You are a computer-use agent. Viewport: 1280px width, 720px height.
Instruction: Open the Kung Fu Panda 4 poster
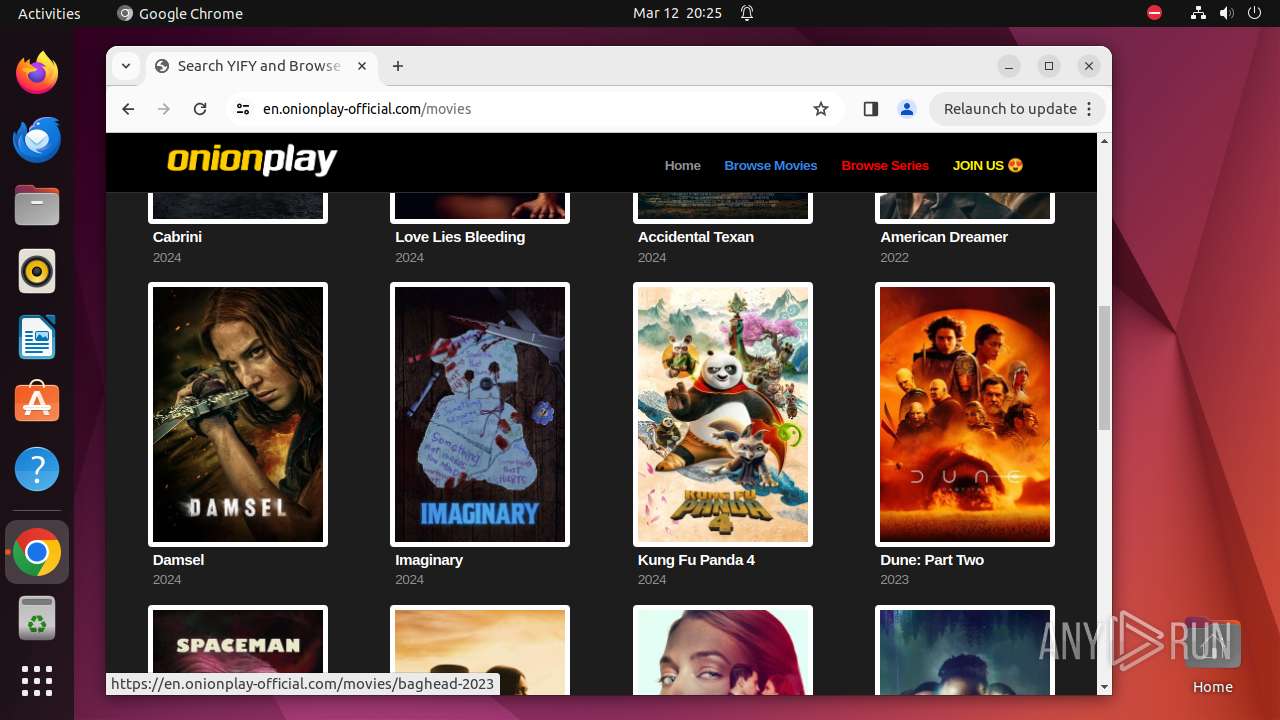click(723, 414)
